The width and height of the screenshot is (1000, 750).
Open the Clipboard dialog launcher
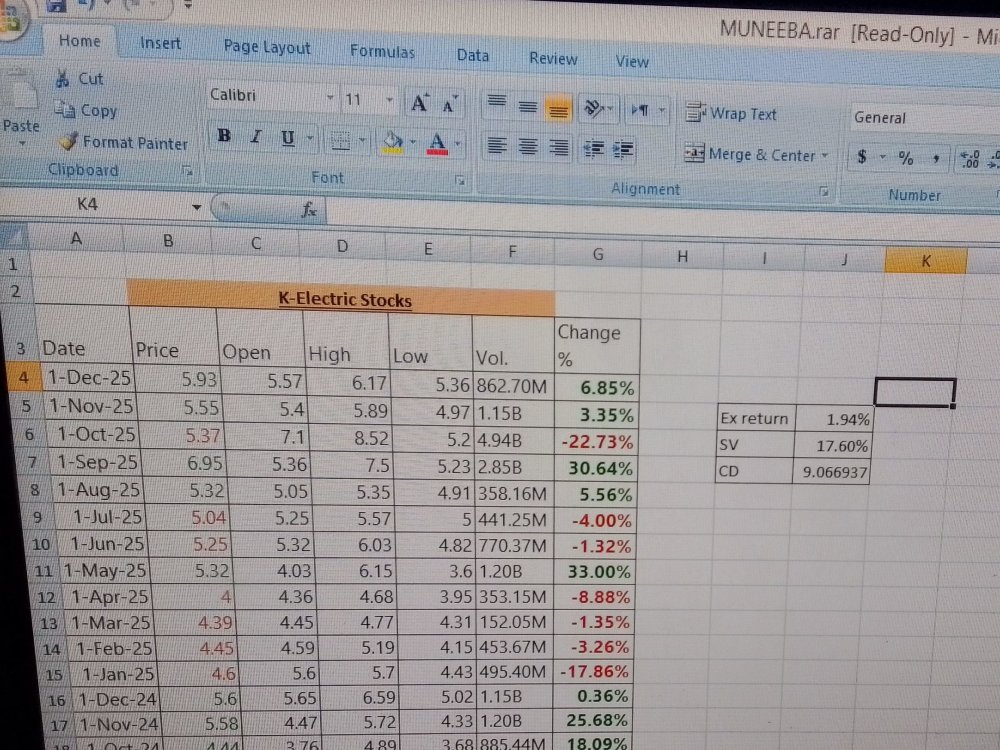[x=187, y=170]
